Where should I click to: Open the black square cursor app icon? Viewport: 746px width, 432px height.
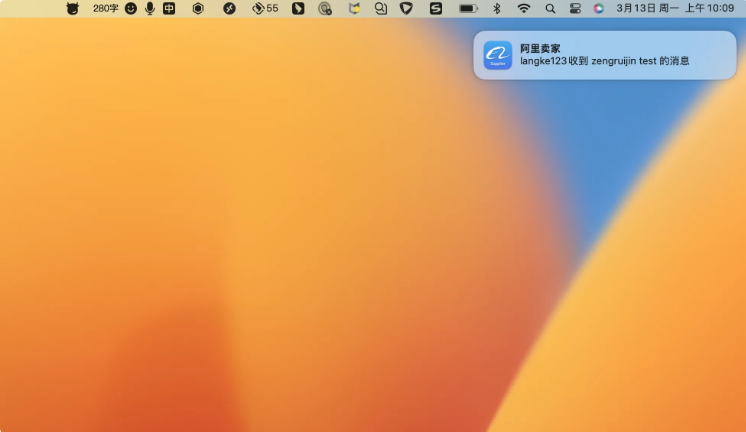coord(298,8)
